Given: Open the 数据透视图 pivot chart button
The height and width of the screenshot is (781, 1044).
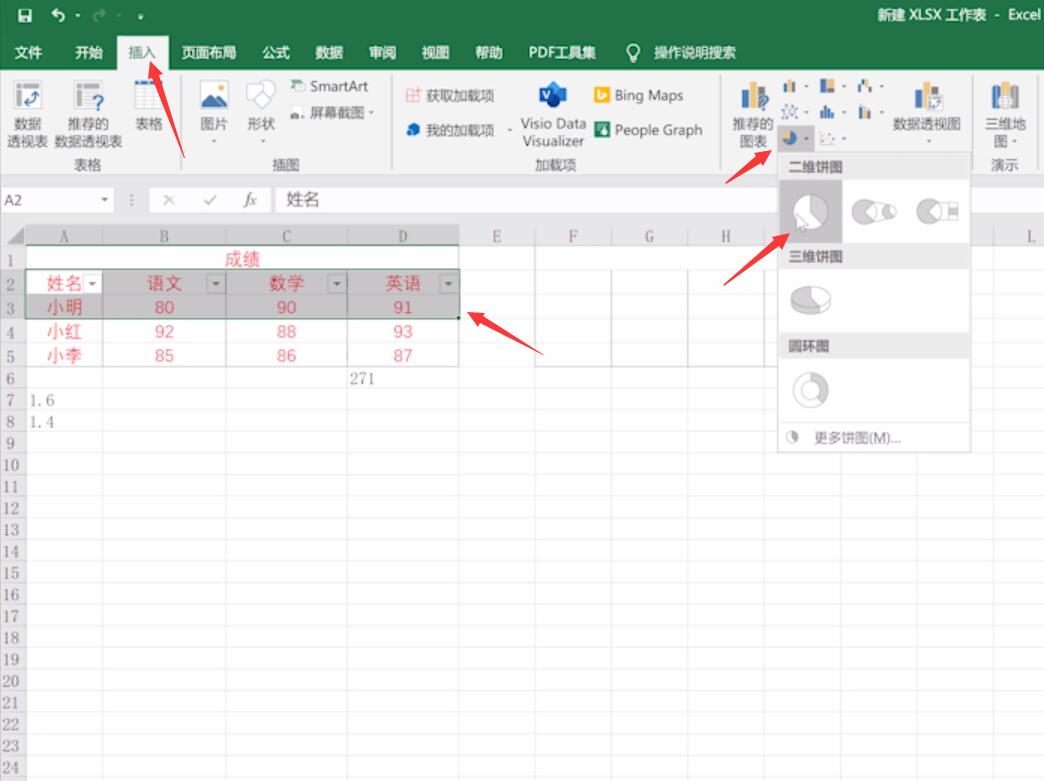Looking at the screenshot, I should pos(927,112).
